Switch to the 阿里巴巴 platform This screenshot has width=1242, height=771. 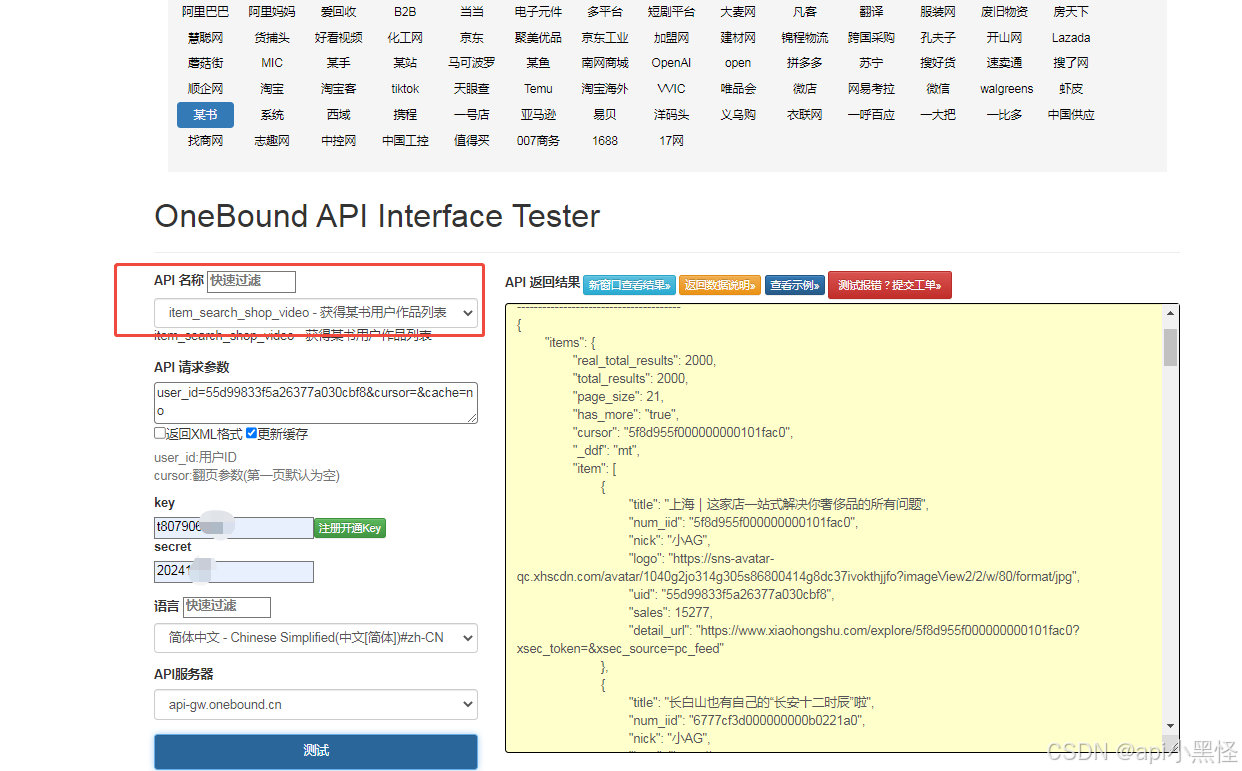click(x=205, y=12)
